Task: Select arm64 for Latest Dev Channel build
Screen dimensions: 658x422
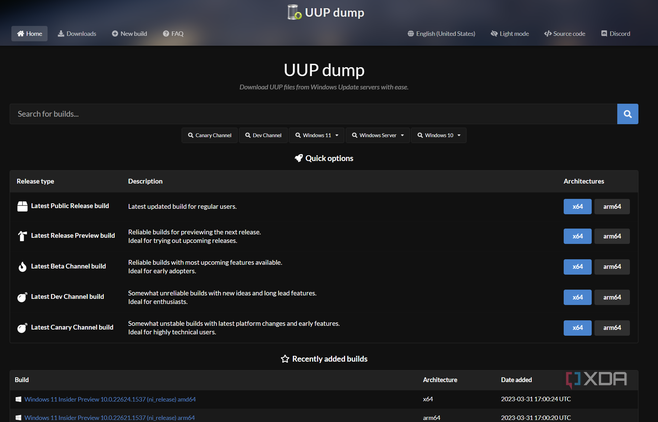Action: (612, 297)
